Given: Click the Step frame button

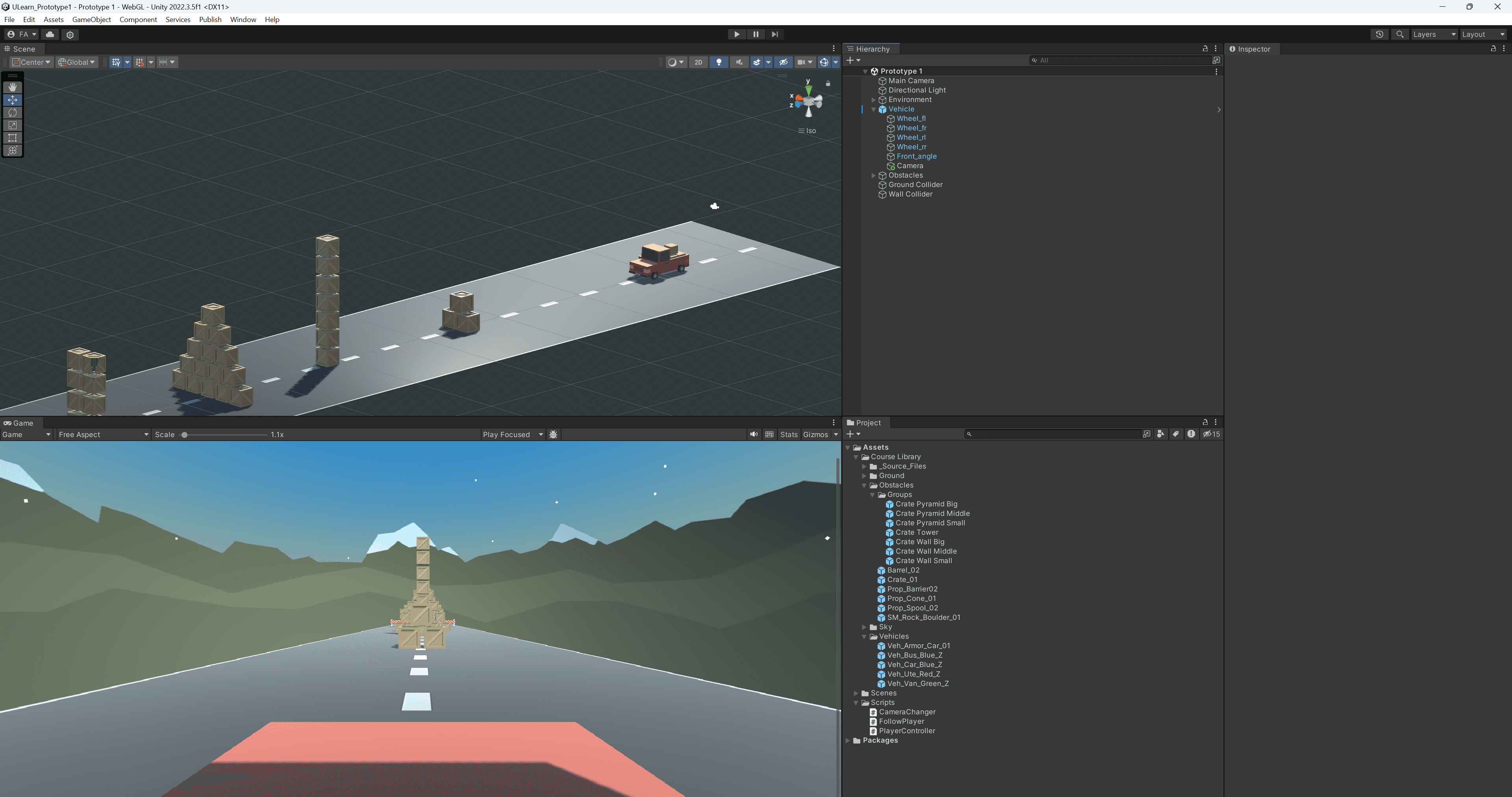Looking at the screenshot, I should [775, 34].
